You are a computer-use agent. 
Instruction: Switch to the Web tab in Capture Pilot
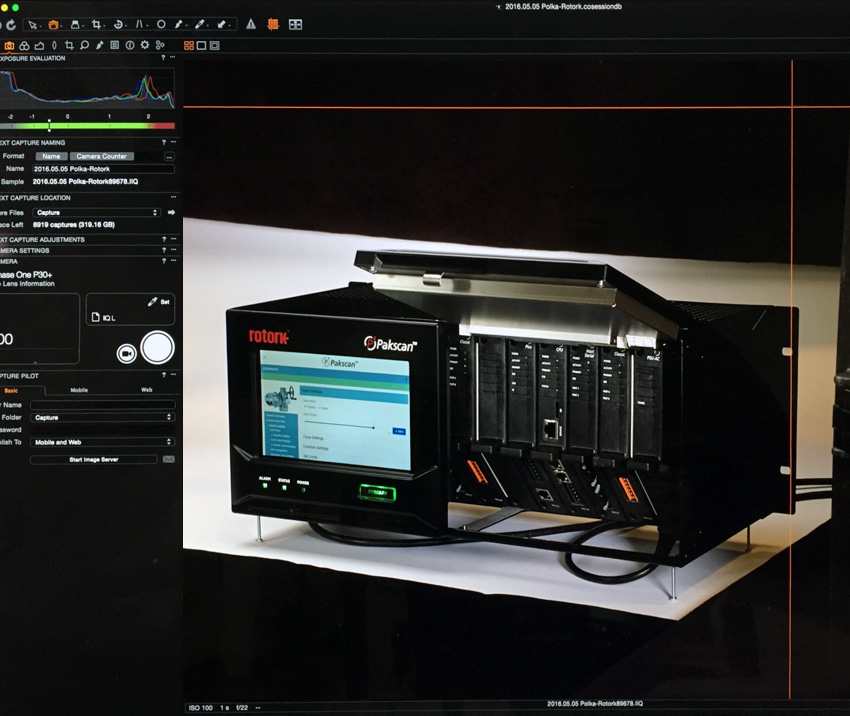click(x=146, y=390)
